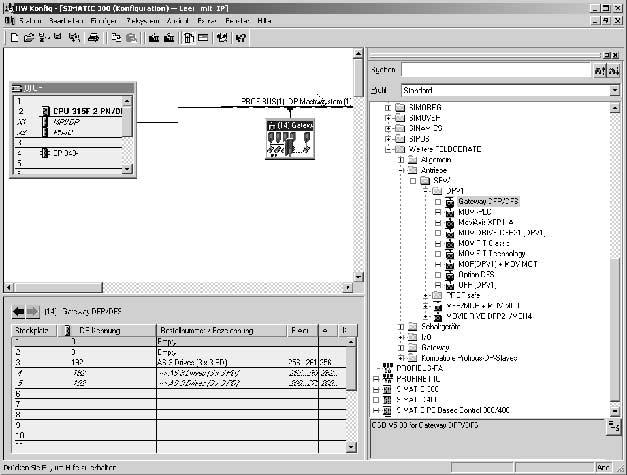
Task: Collapse the Weitere FELDGERÄTE folder
Action: pos(387,150)
